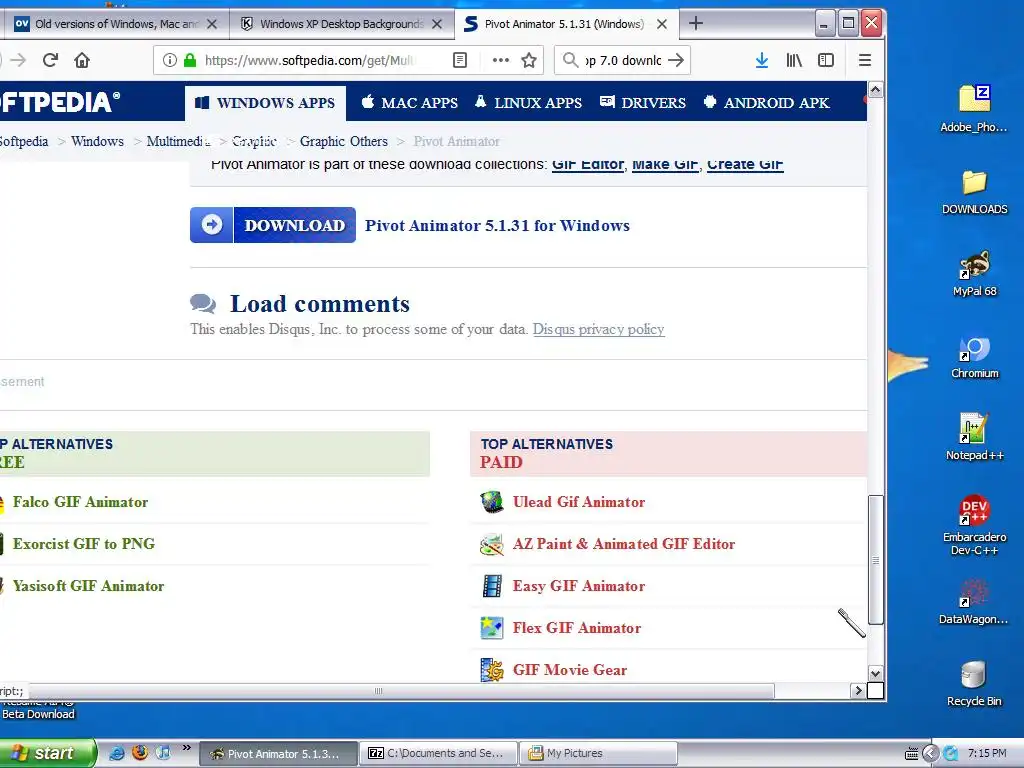Toggle the browser sidebar icon

[826, 60]
